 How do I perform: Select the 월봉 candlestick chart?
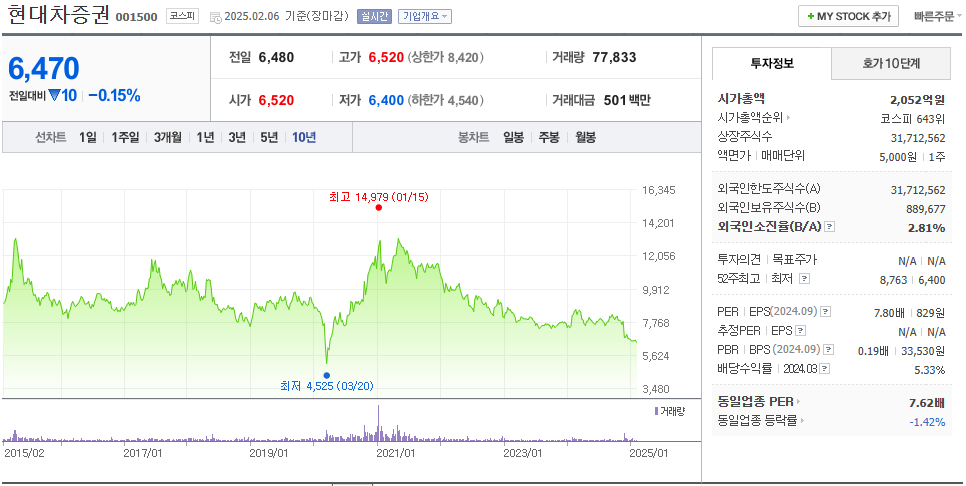tap(585, 137)
